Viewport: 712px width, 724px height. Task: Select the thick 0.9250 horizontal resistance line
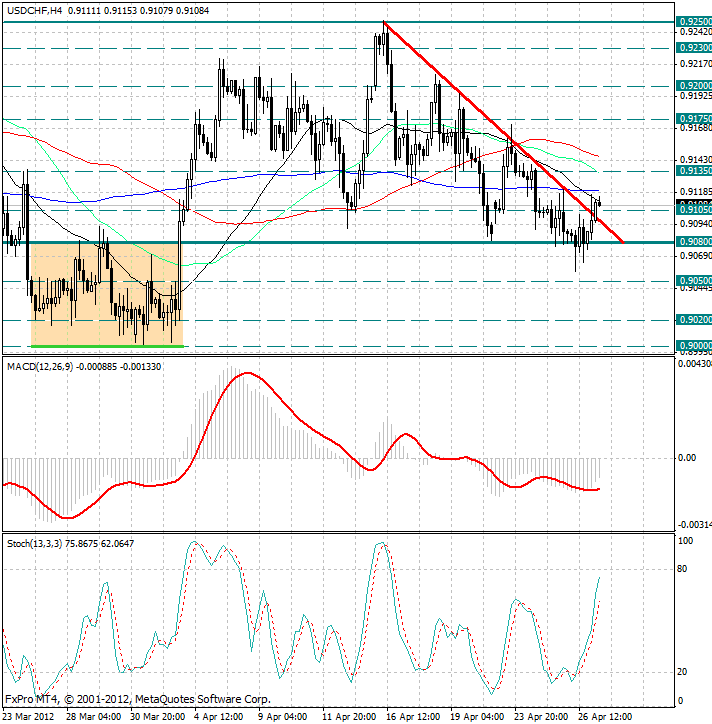point(338,22)
